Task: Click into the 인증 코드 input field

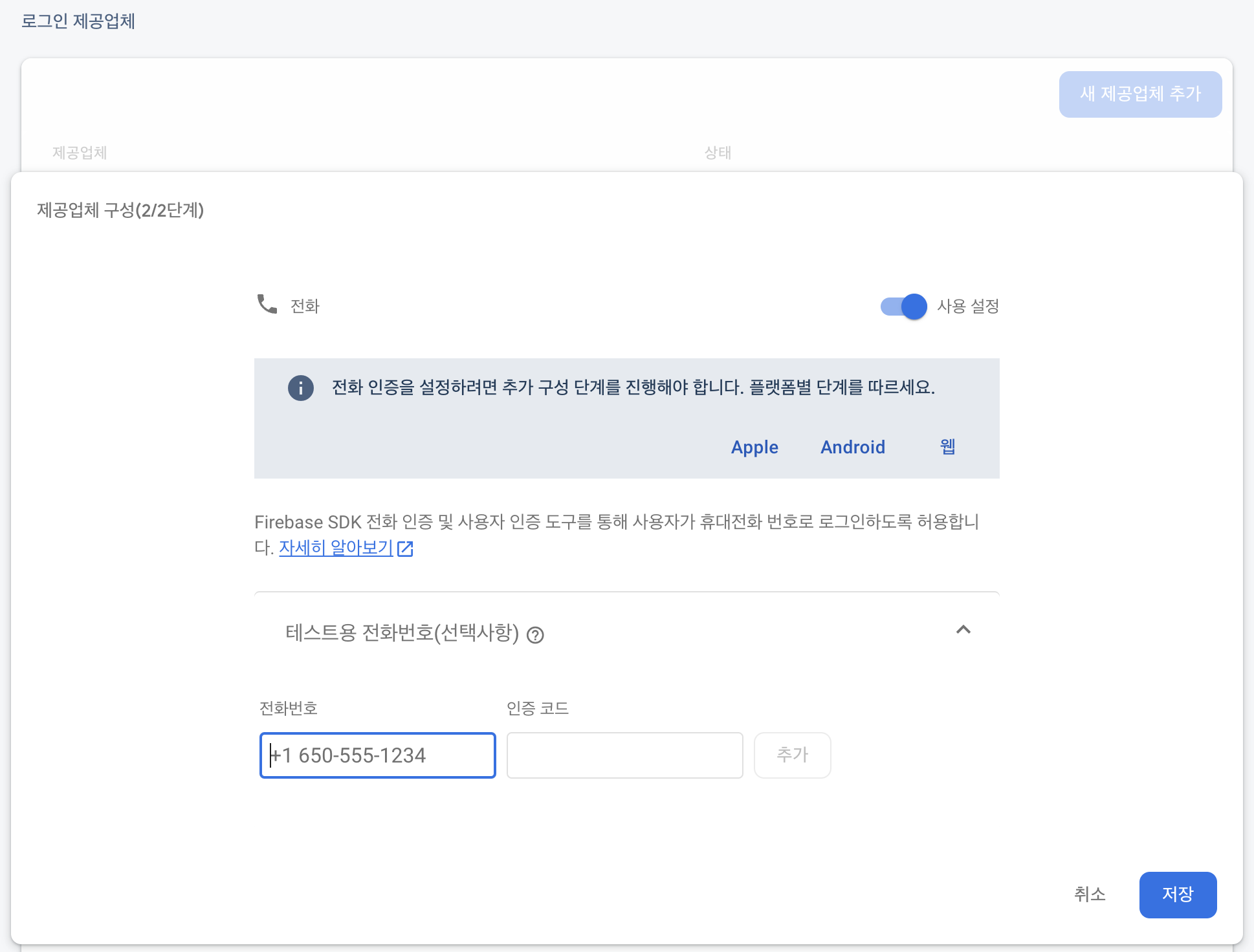Action: point(624,755)
